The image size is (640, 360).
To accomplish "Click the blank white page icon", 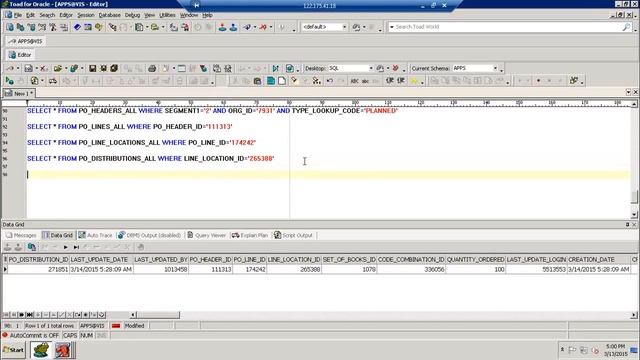I will point(282,81).
